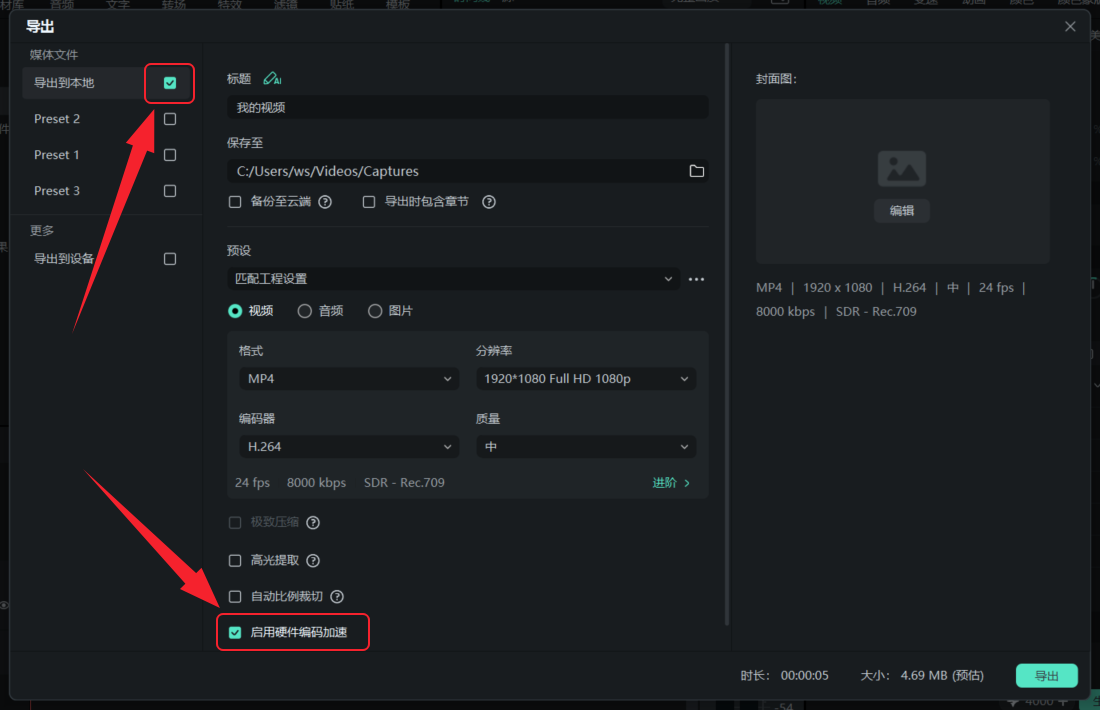
Task: Click the 导出 export button
Action: pos(1047,676)
